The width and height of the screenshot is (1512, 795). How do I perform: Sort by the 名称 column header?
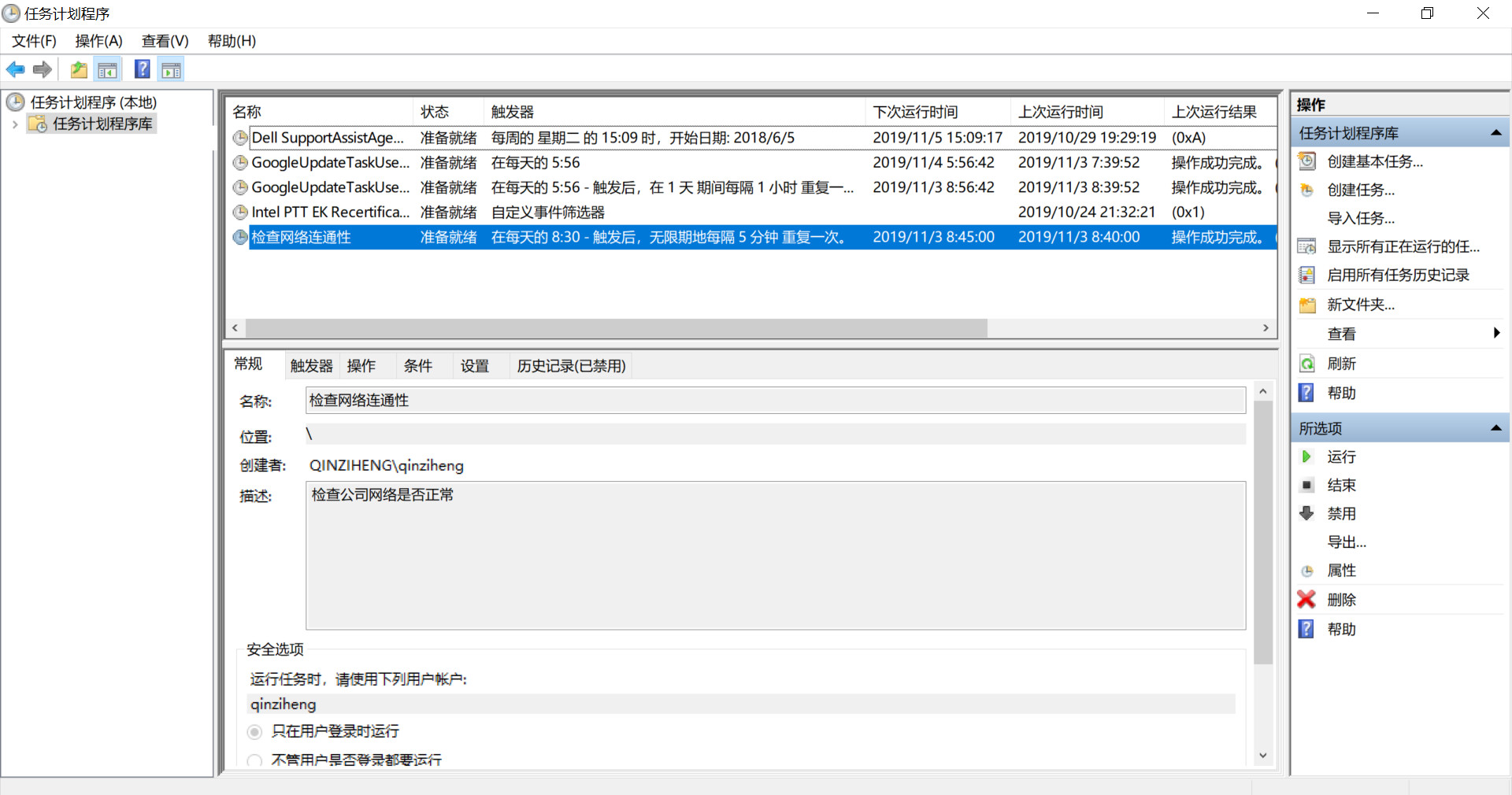[320, 112]
